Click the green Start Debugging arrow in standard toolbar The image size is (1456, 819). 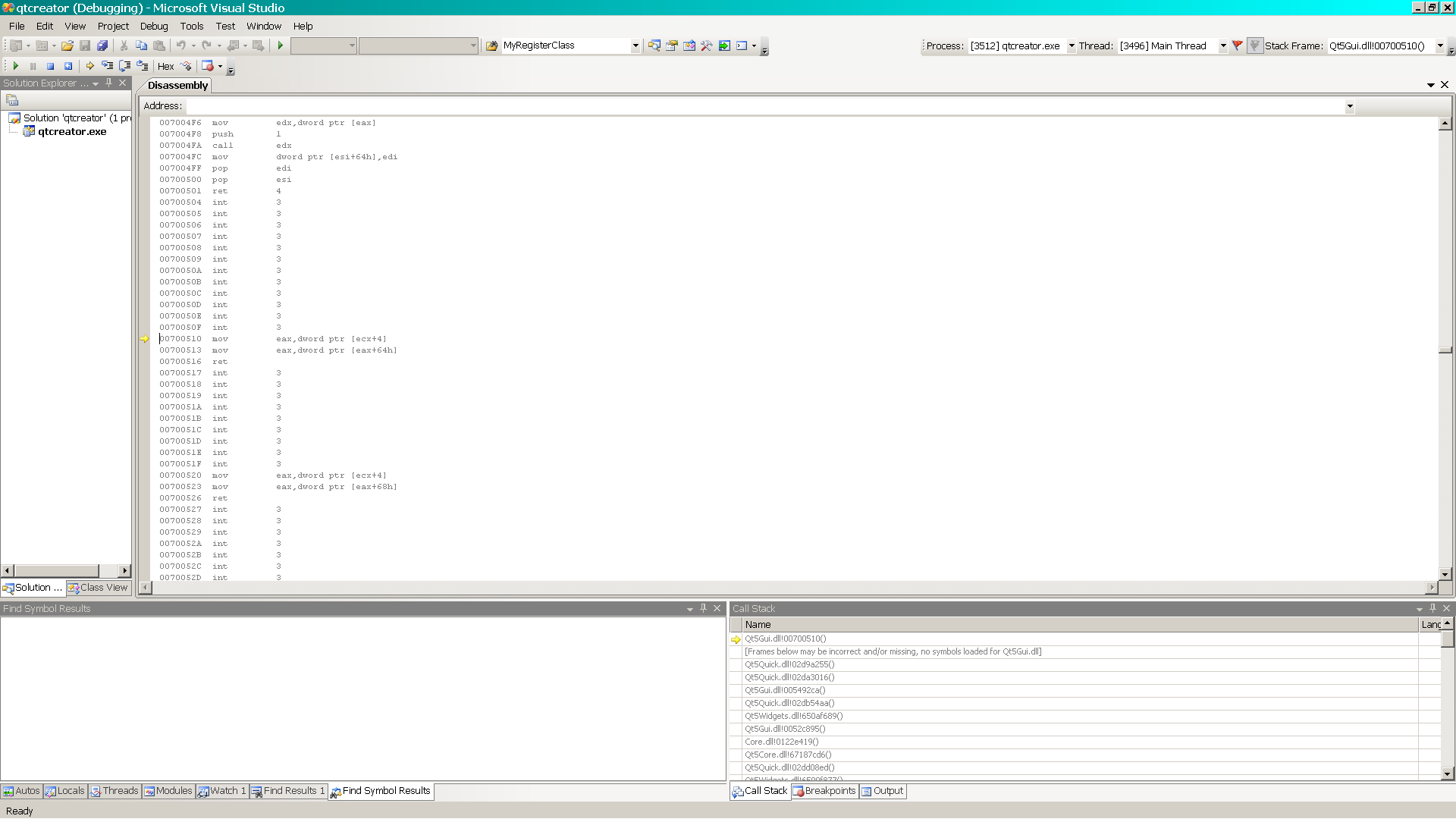pyautogui.click(x=281, y=46)
